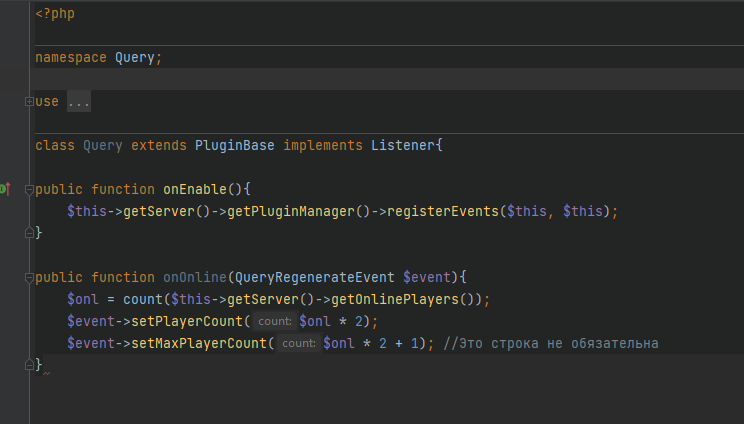Click the opening php tag

coord(55,14)
